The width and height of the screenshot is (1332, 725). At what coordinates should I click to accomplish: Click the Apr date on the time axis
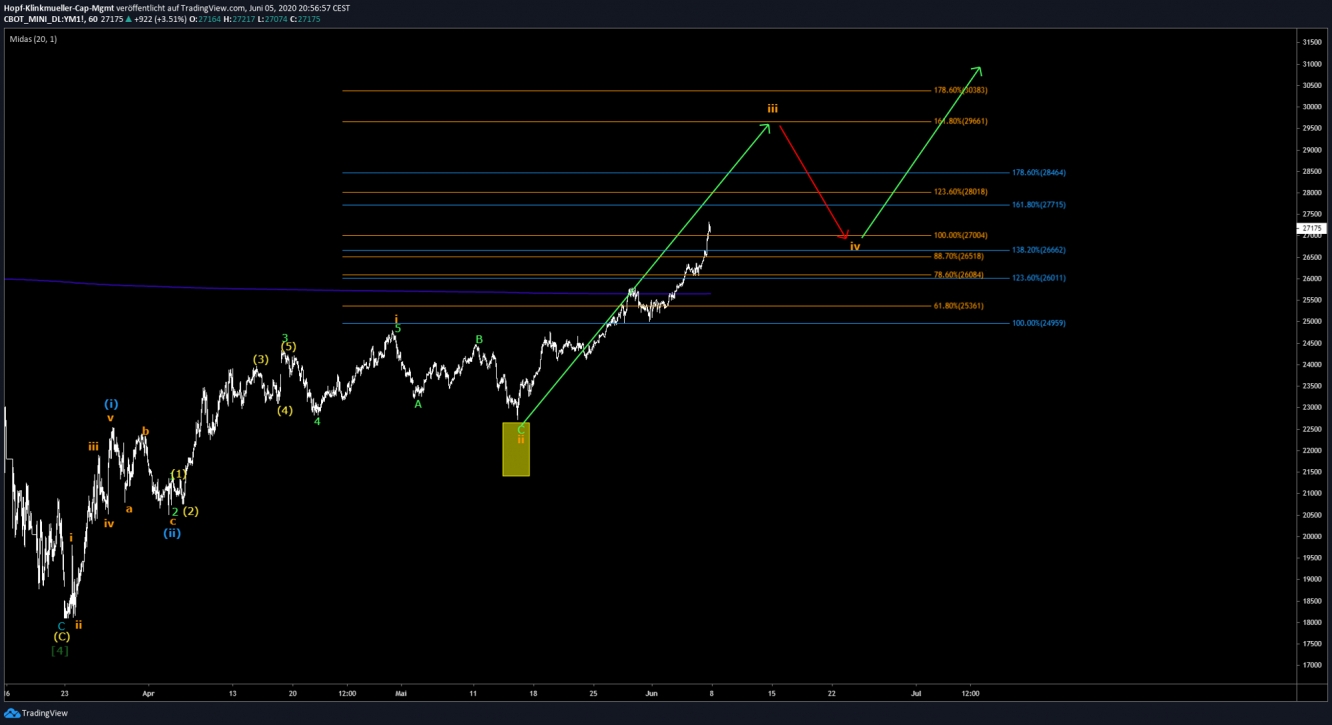tap(148, 692)
